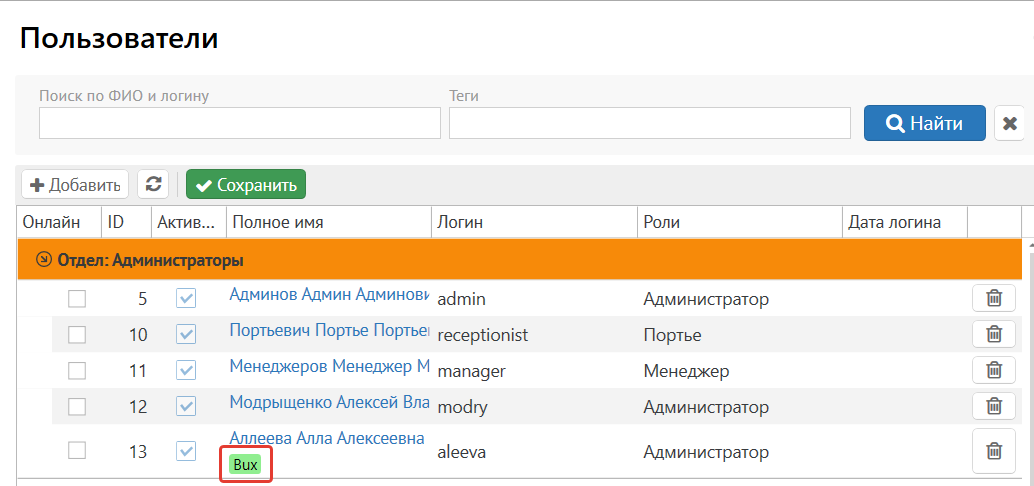Remove modry user via trash icon
The height and width of the screenshot is (486, 1034).
pyautogui.click(x=994, y=406)
